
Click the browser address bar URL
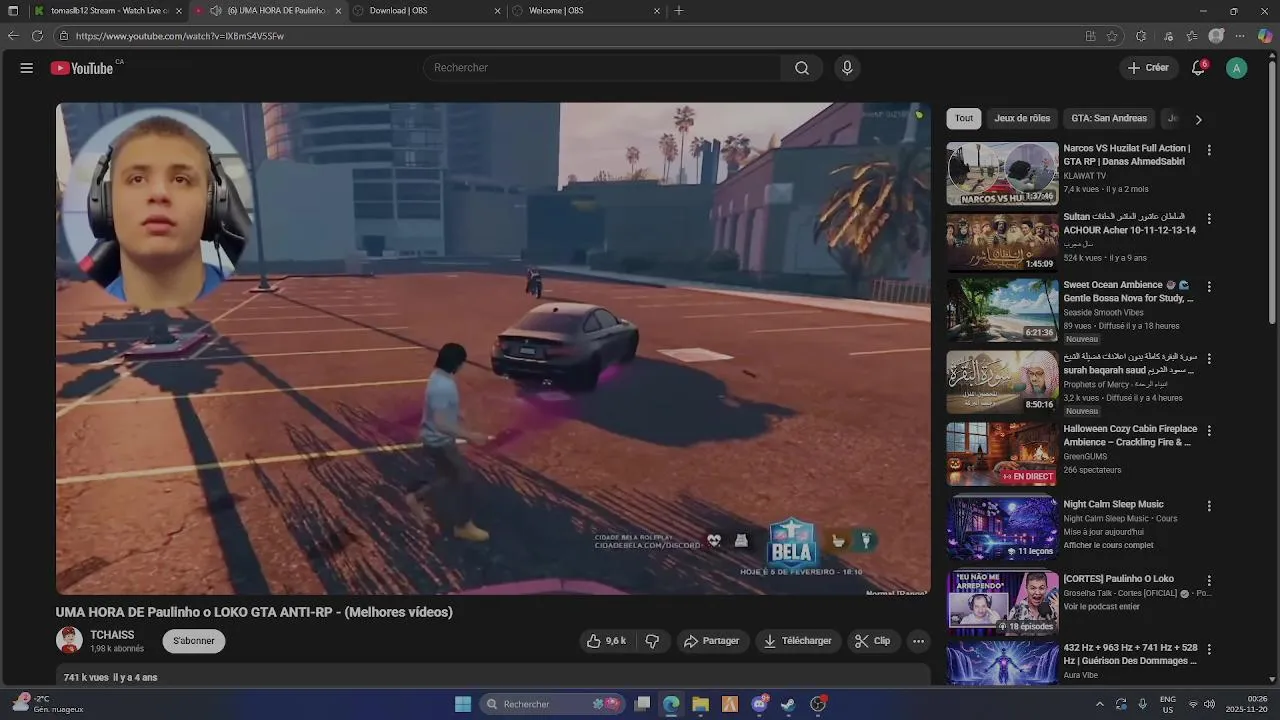point(180,36)
